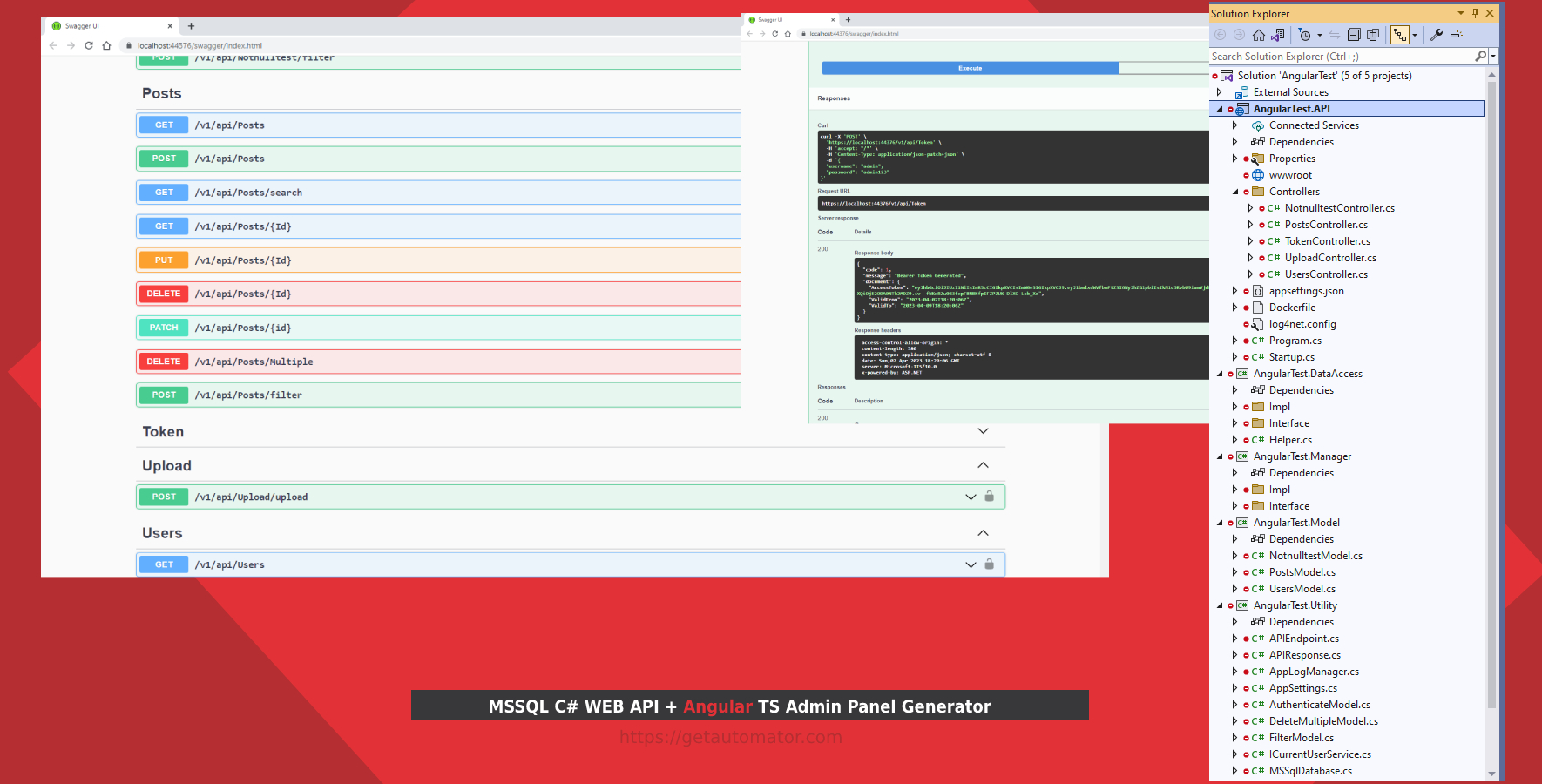
Task: Click https://getautomator.com link
Action: click(731, 737)
